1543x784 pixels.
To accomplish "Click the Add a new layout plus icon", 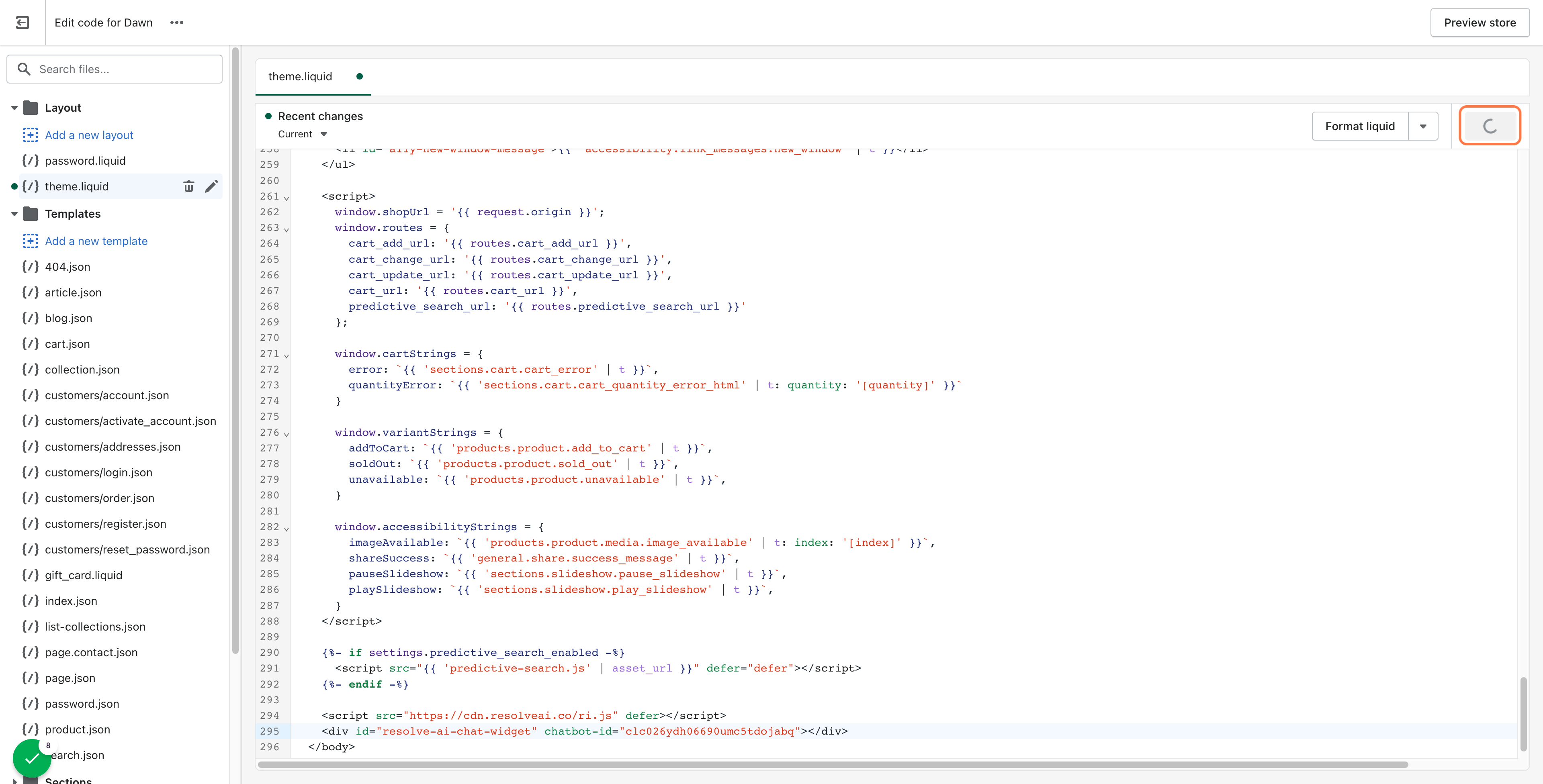I will pos(31,135).
